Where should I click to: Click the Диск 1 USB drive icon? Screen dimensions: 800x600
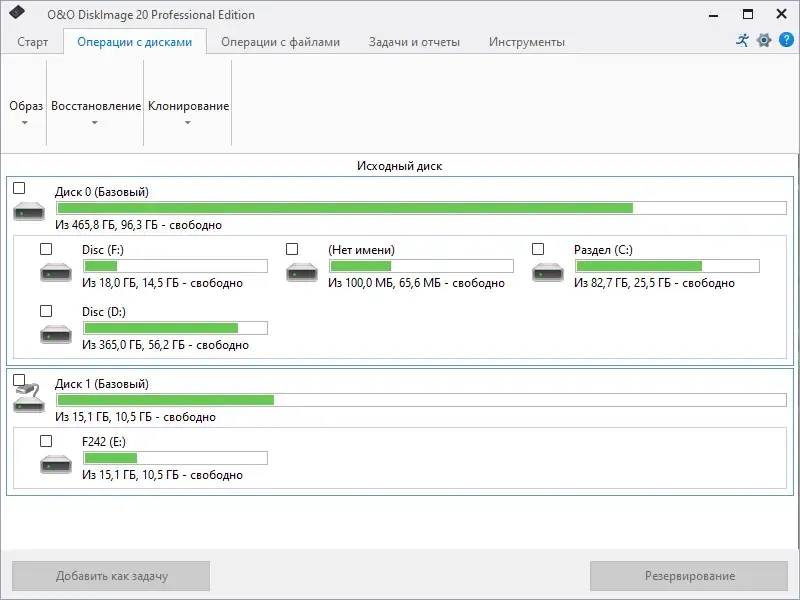click(x=29, y=398)
